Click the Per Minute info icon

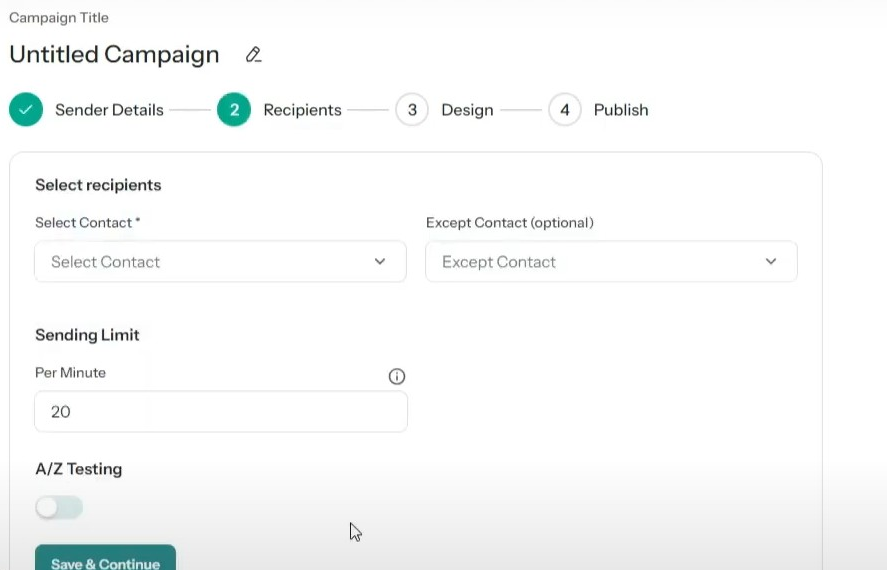click(397, 377)
